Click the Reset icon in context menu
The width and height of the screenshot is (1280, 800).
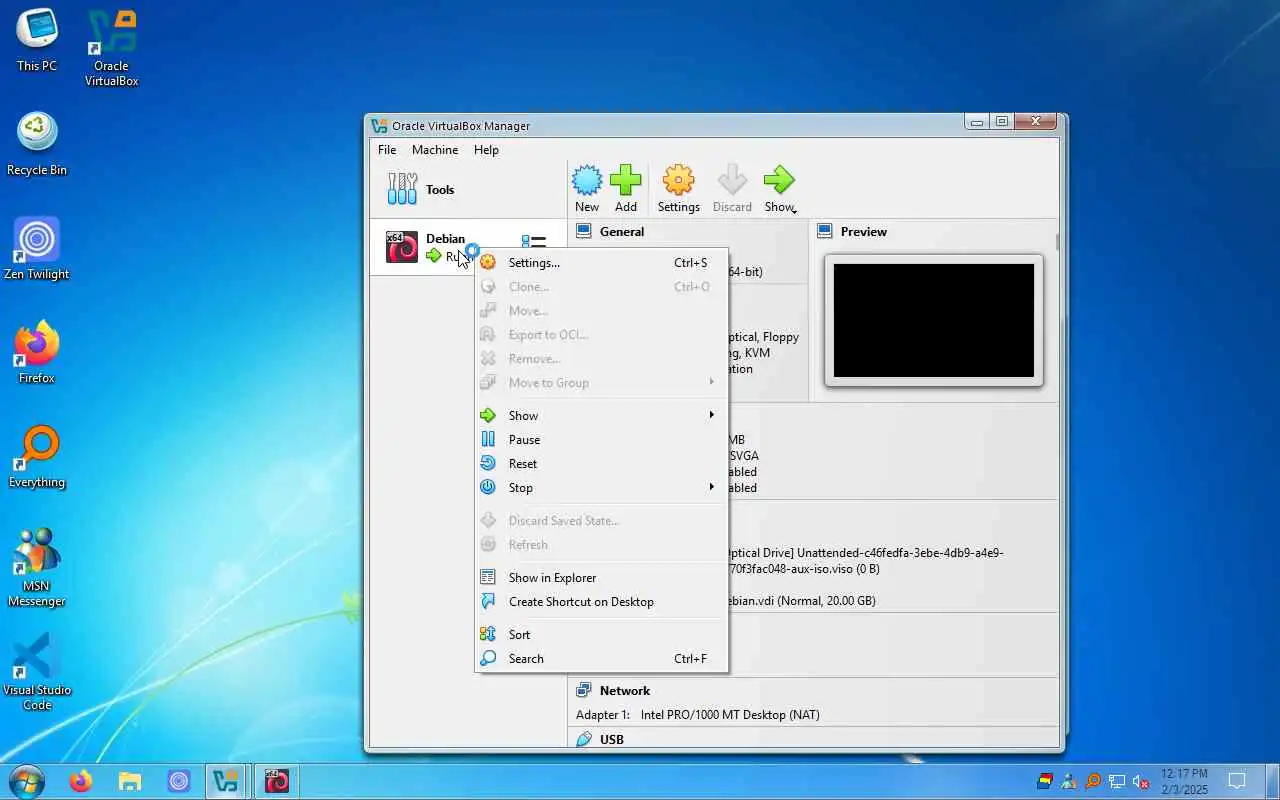[x=488, y=463]
